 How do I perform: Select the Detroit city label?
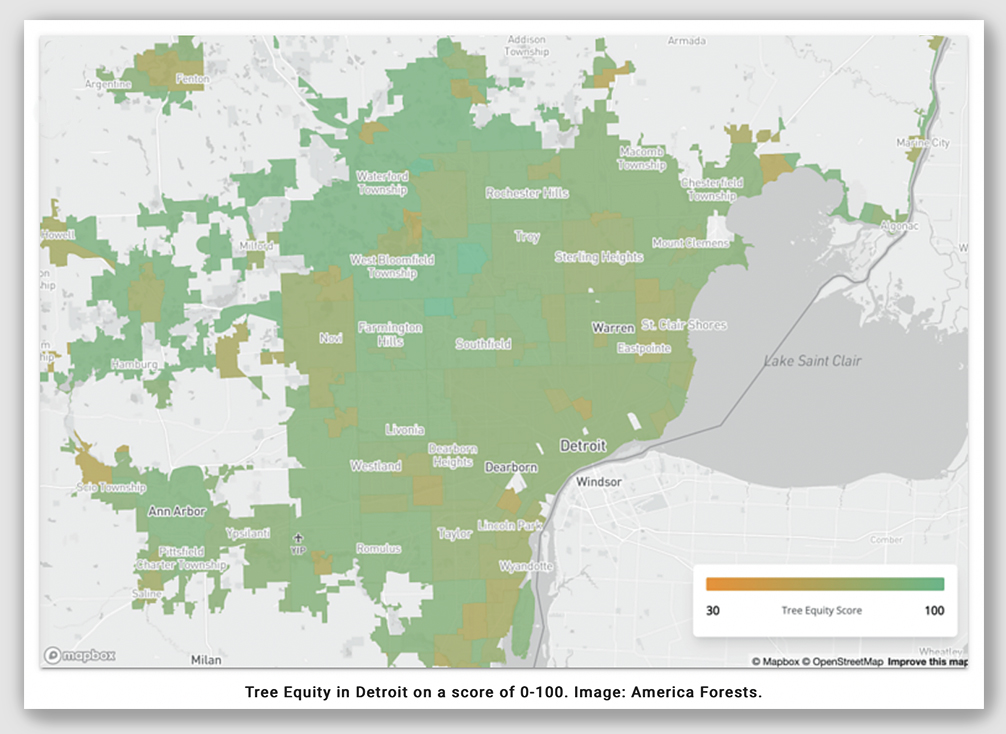pos(582,445)
